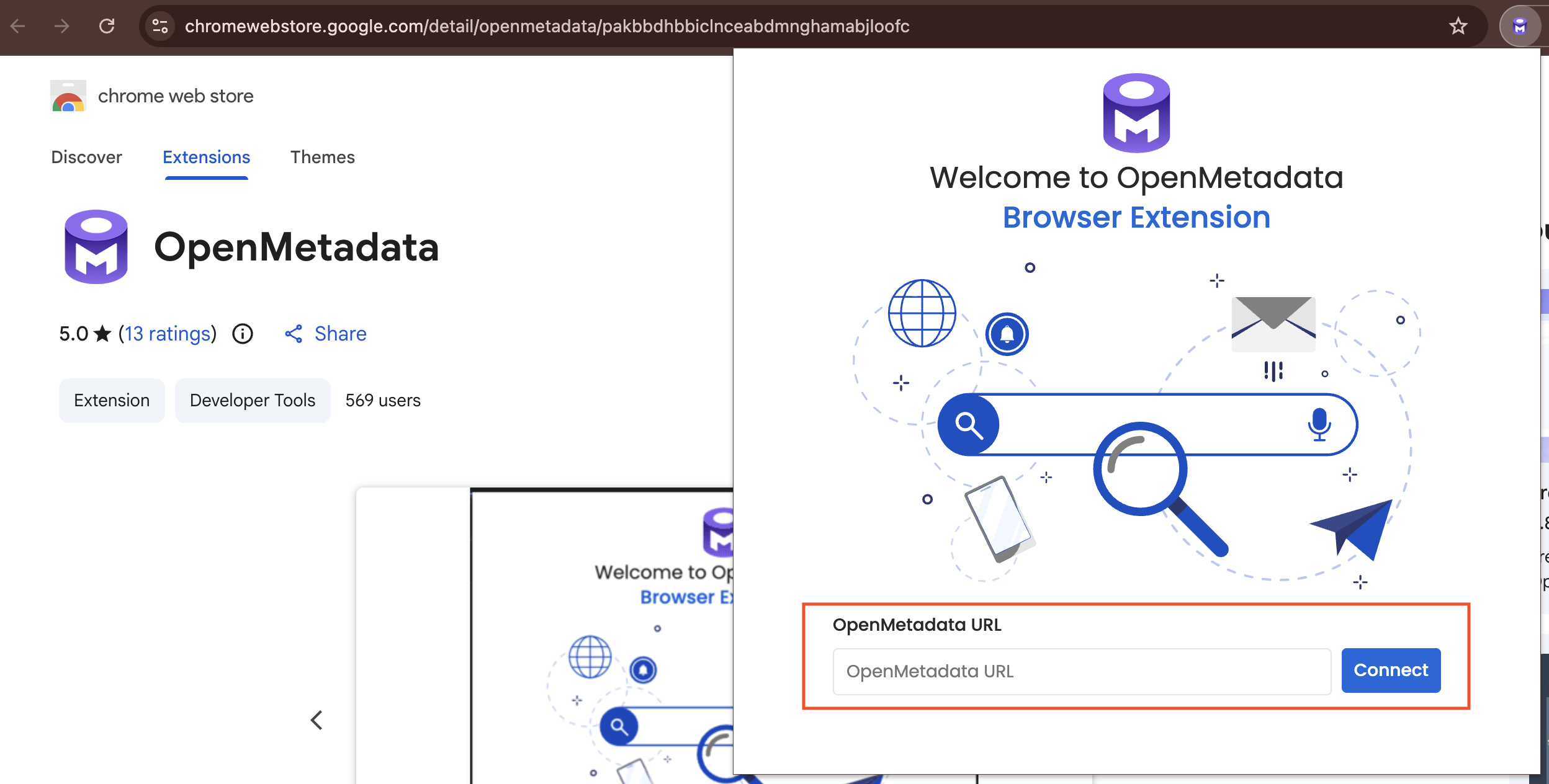Click the 'OpenMetadata' store page heading
The image size is (1549, 784).
point(297,247)
